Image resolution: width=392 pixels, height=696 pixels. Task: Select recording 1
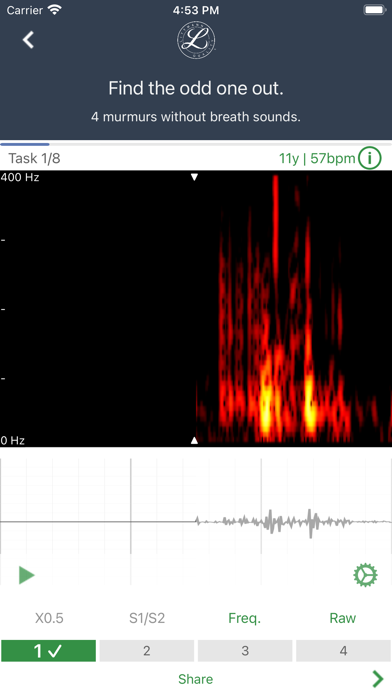coord(48,651)
